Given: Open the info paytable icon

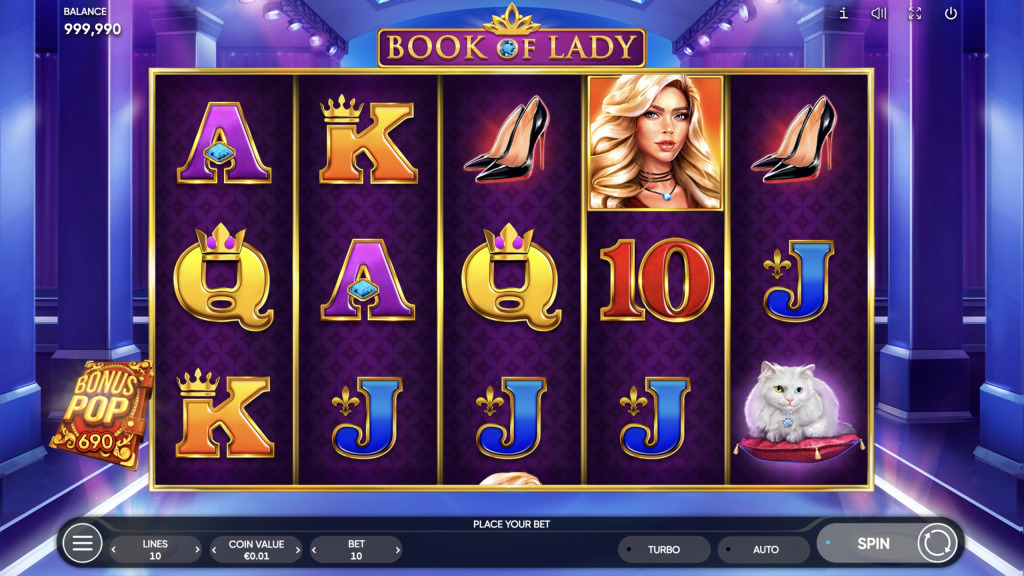Looking at the screenshot, I should click(843, 13).
